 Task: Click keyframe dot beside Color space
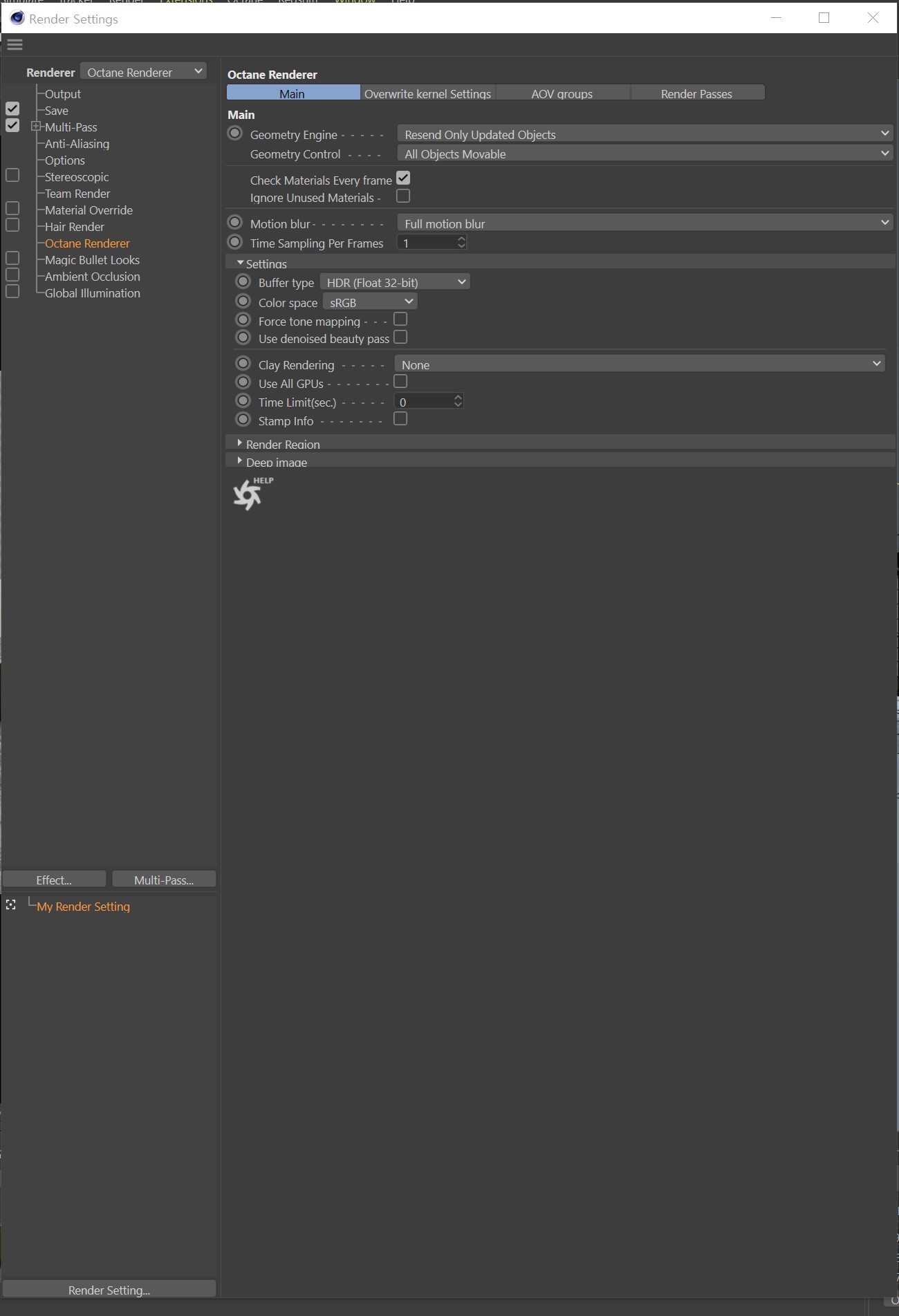(243, 302)
